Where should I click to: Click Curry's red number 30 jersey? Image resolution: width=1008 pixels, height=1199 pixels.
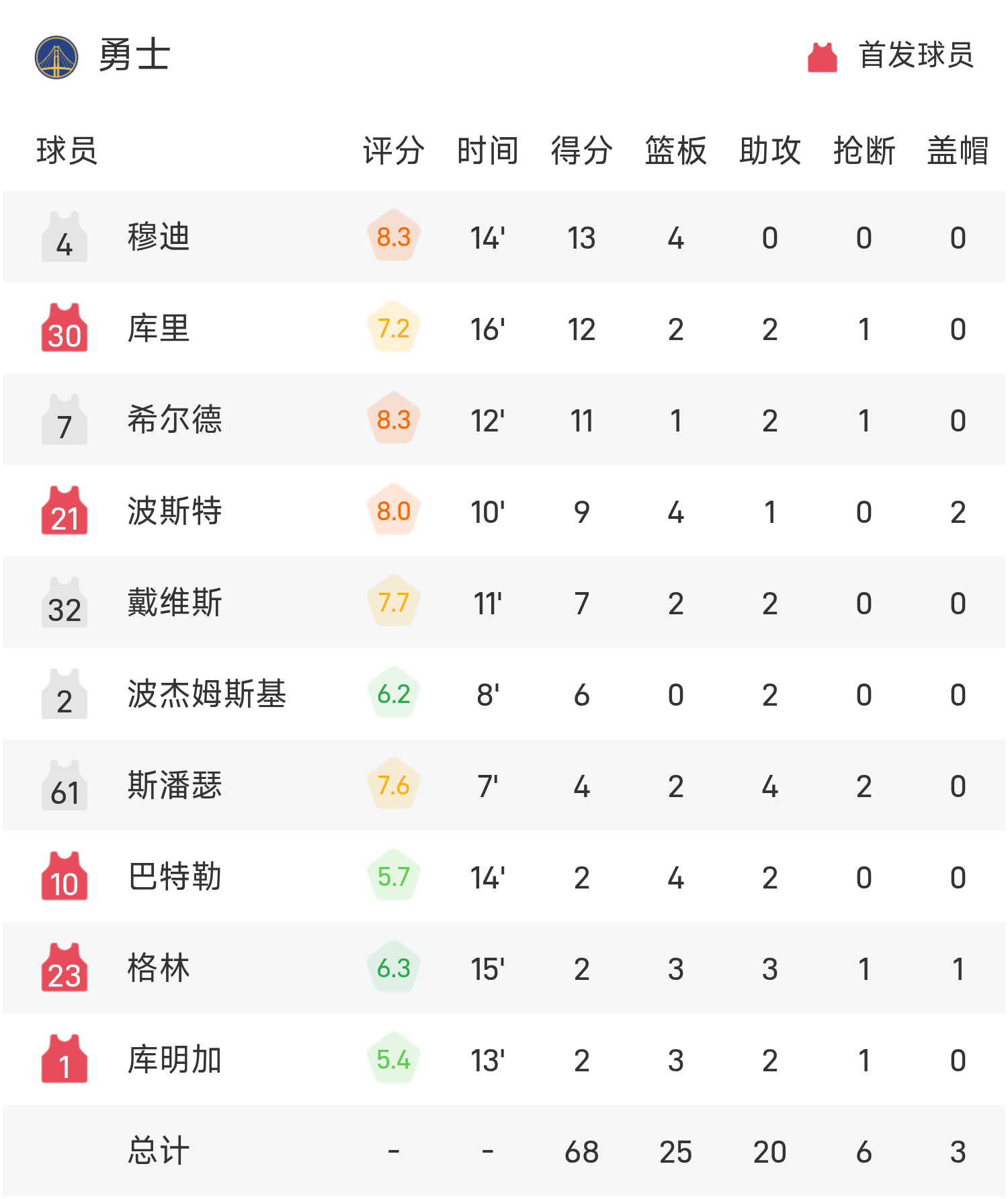65,328
